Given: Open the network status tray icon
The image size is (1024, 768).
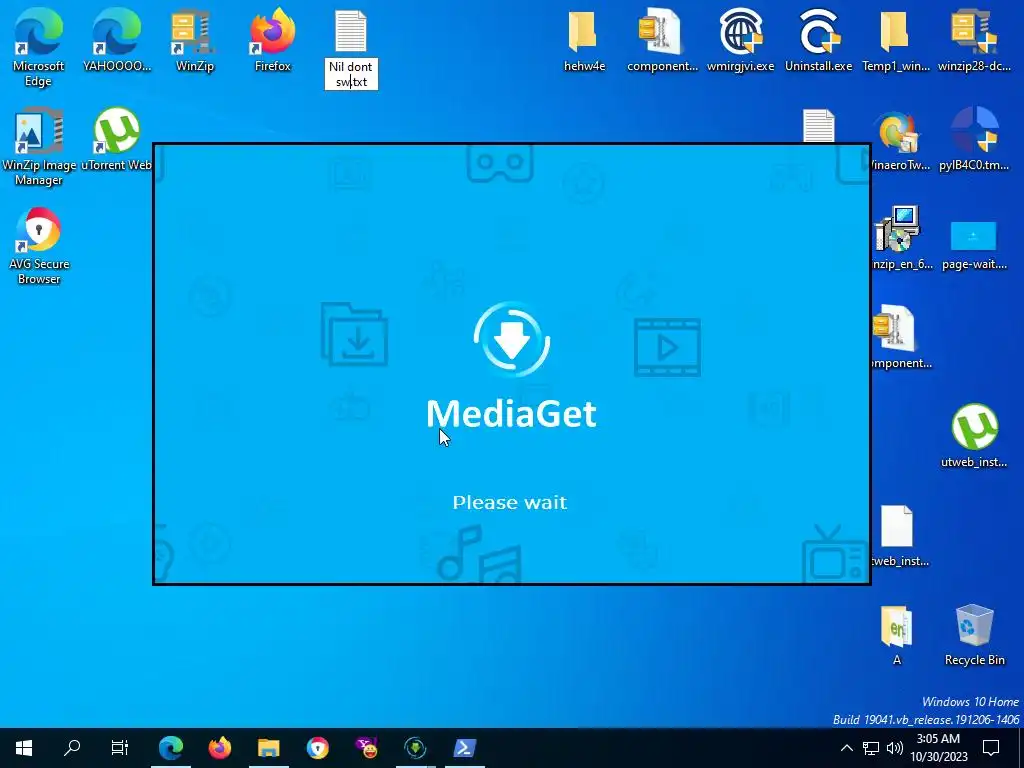Looking at the screenshot, I should coord(871,748).
